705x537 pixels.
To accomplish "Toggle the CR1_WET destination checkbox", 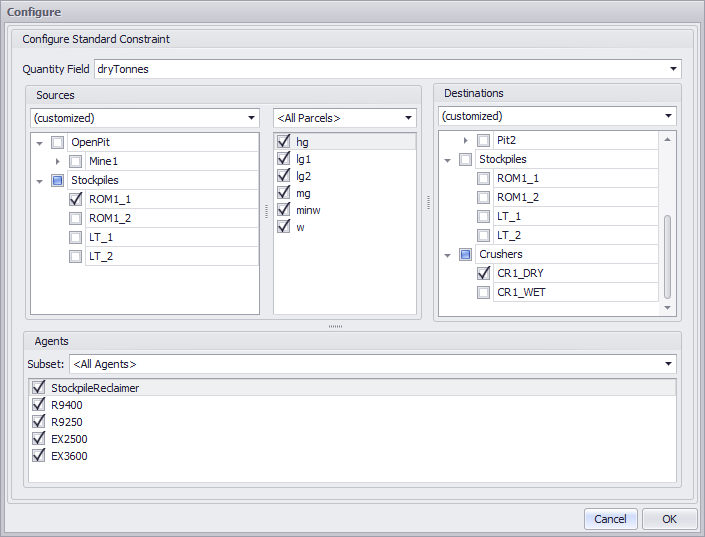I will [484, 292].
